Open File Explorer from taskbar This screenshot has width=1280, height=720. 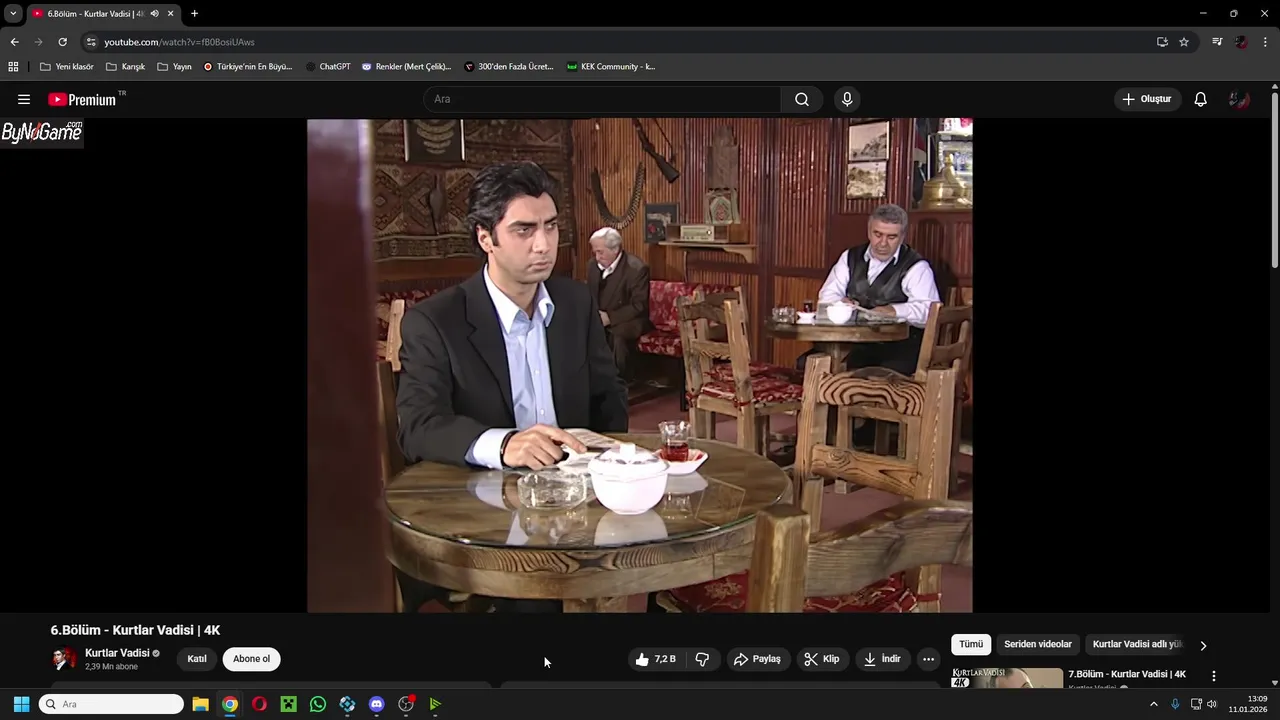point(200,704)
